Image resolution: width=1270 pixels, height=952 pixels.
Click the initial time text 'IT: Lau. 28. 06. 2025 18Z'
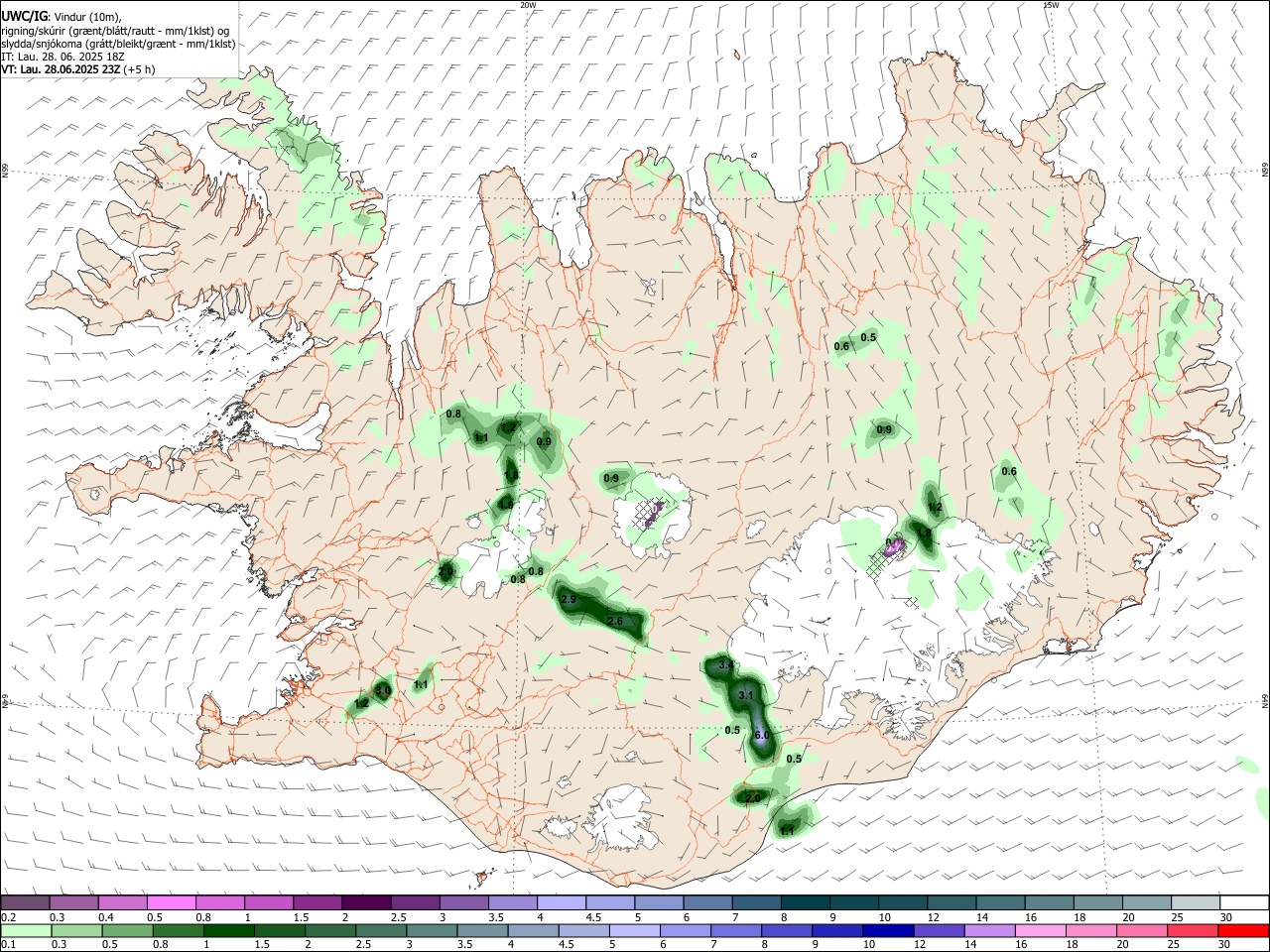tap(63, 57)
